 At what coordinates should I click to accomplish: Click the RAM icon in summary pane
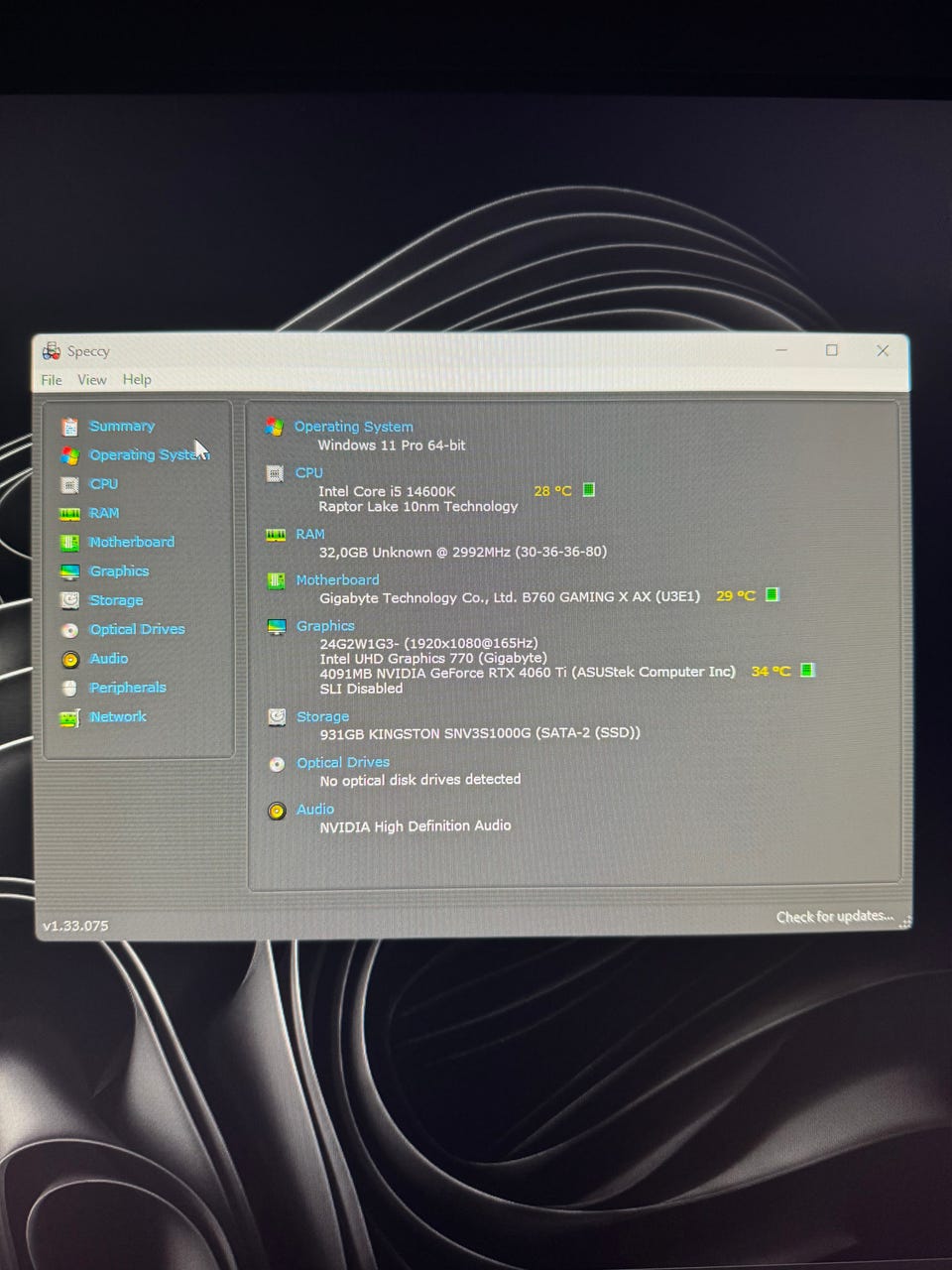276,535
